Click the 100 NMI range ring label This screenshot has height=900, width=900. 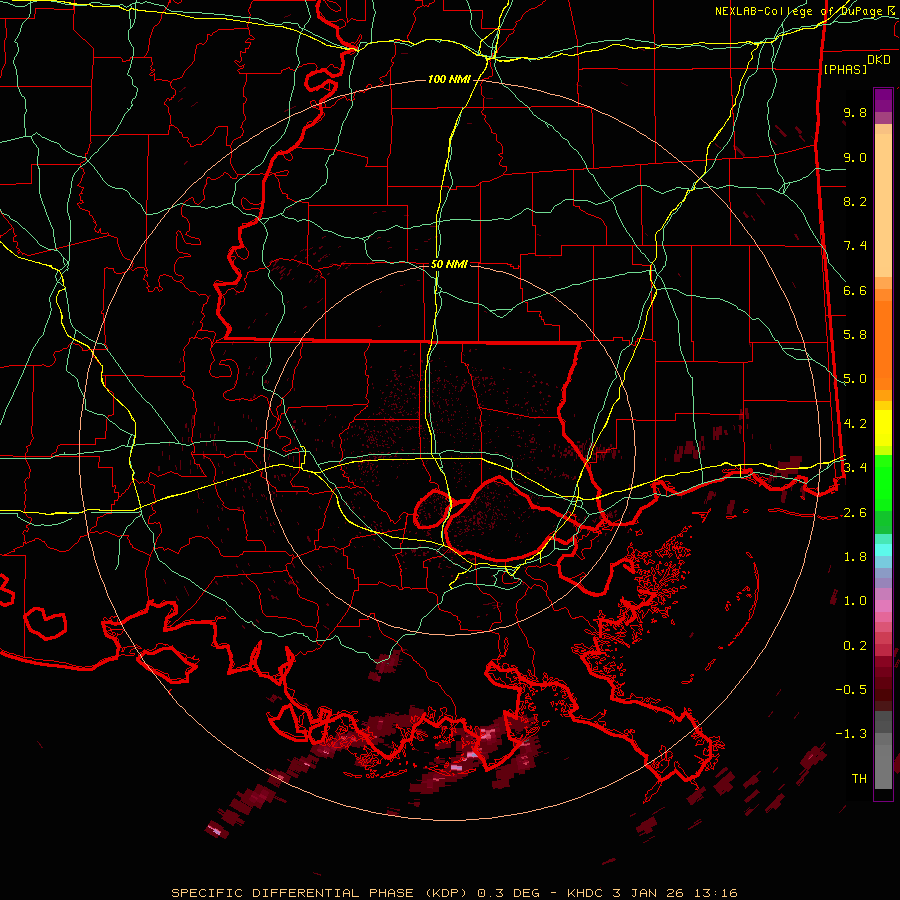tap(449, 79)
